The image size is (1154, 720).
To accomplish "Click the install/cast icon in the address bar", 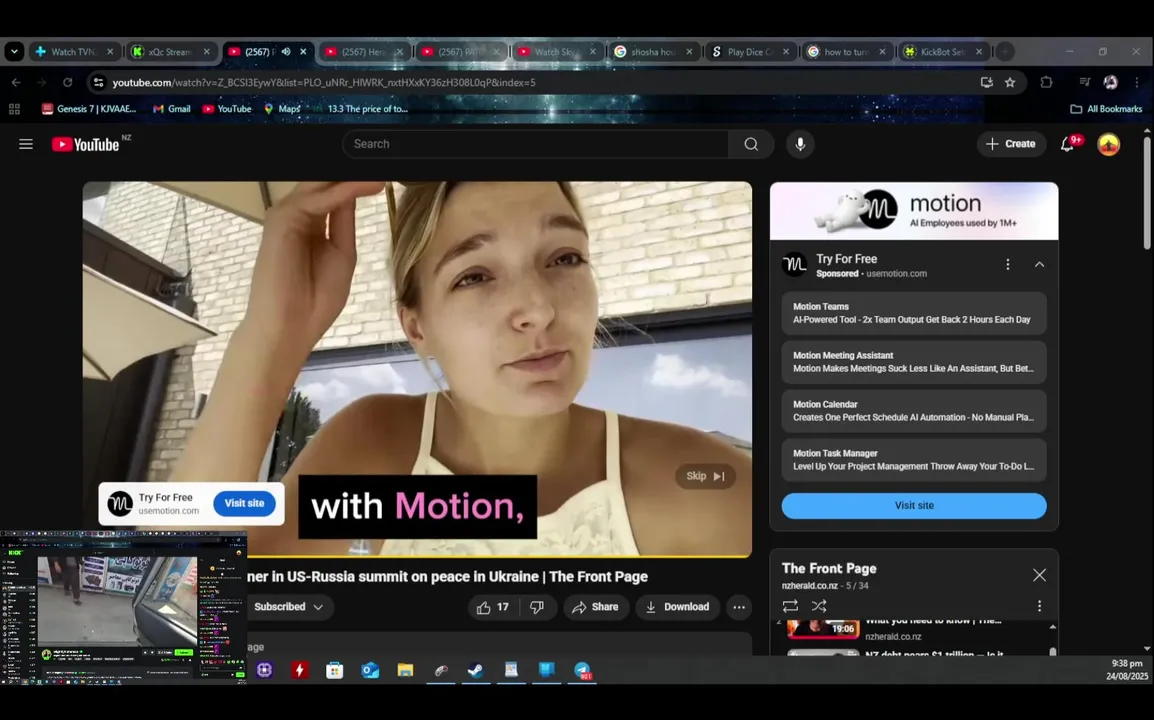I will [986, 82].
